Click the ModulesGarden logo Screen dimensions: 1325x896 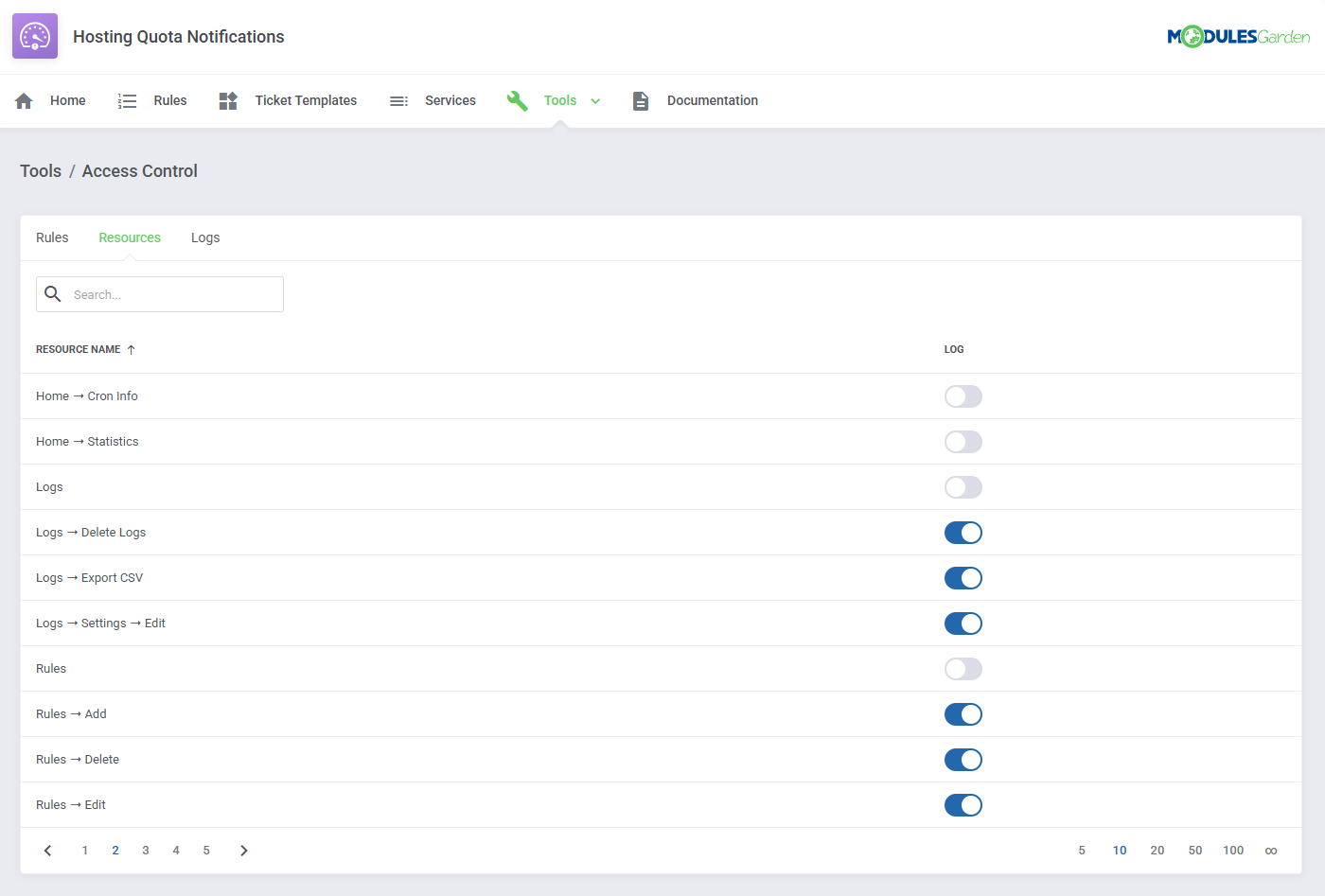point(1239,35)
